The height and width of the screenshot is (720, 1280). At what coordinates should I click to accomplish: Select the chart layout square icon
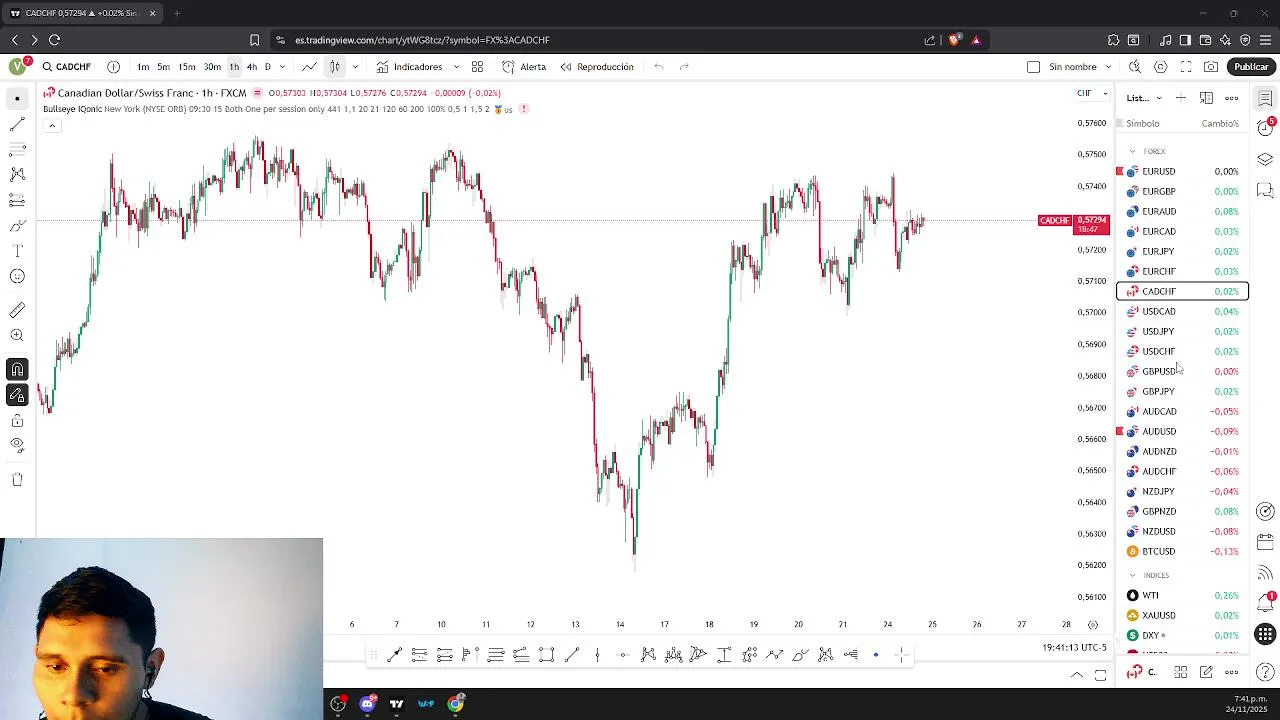point(1033,67)
